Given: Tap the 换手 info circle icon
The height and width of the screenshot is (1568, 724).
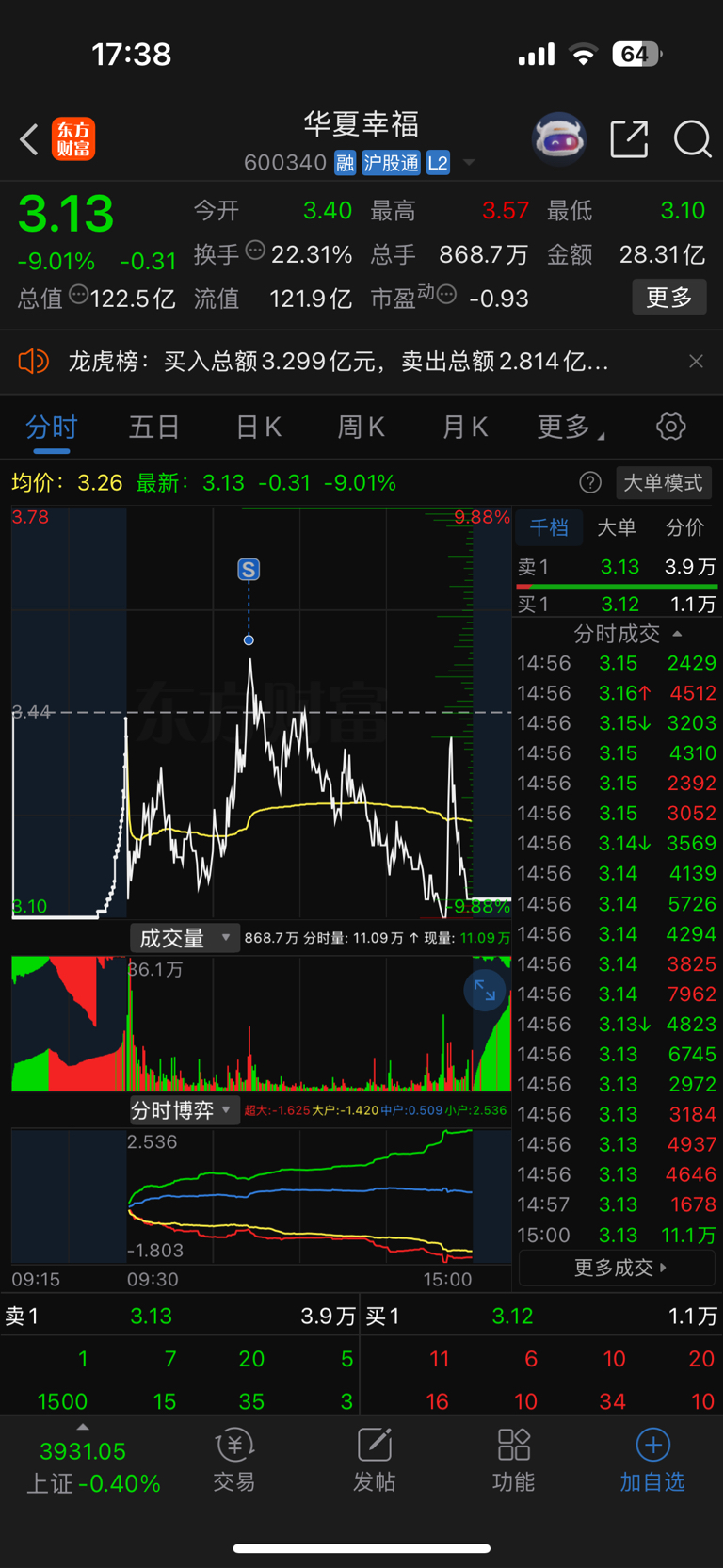Looking at the screenshot, I should (x=255, y=251).
